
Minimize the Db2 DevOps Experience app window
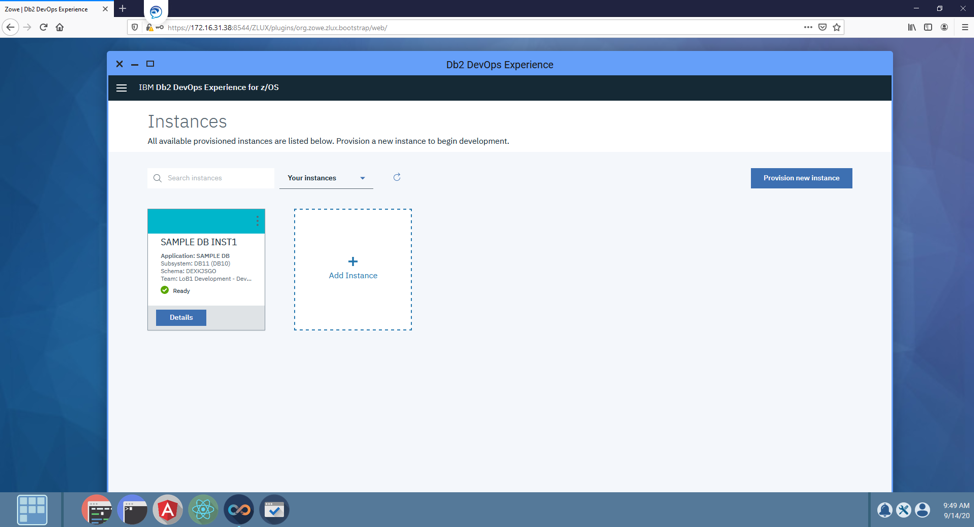[134, 64]
